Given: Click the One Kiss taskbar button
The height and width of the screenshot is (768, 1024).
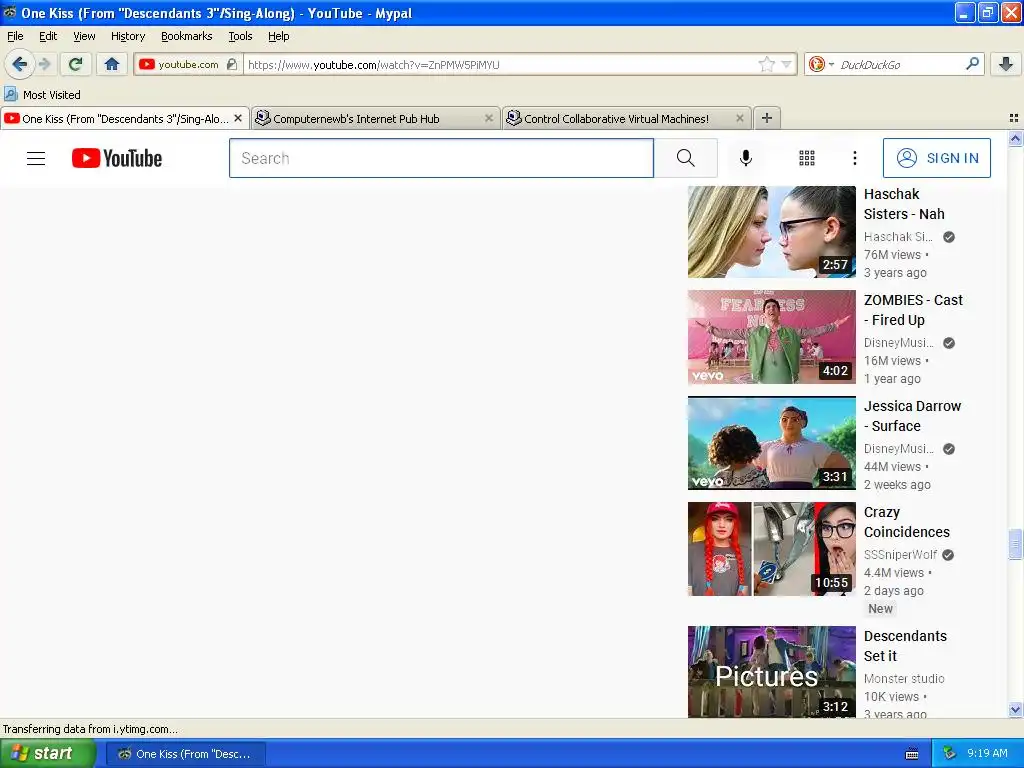Looking at the screenshot, I should (185, 754).
